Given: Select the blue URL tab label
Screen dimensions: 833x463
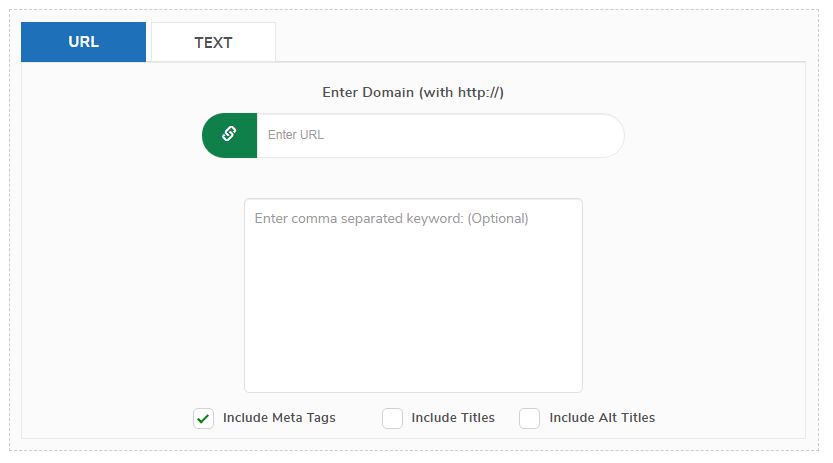Looking at the screenshot, I should click(x=83, y=42).
